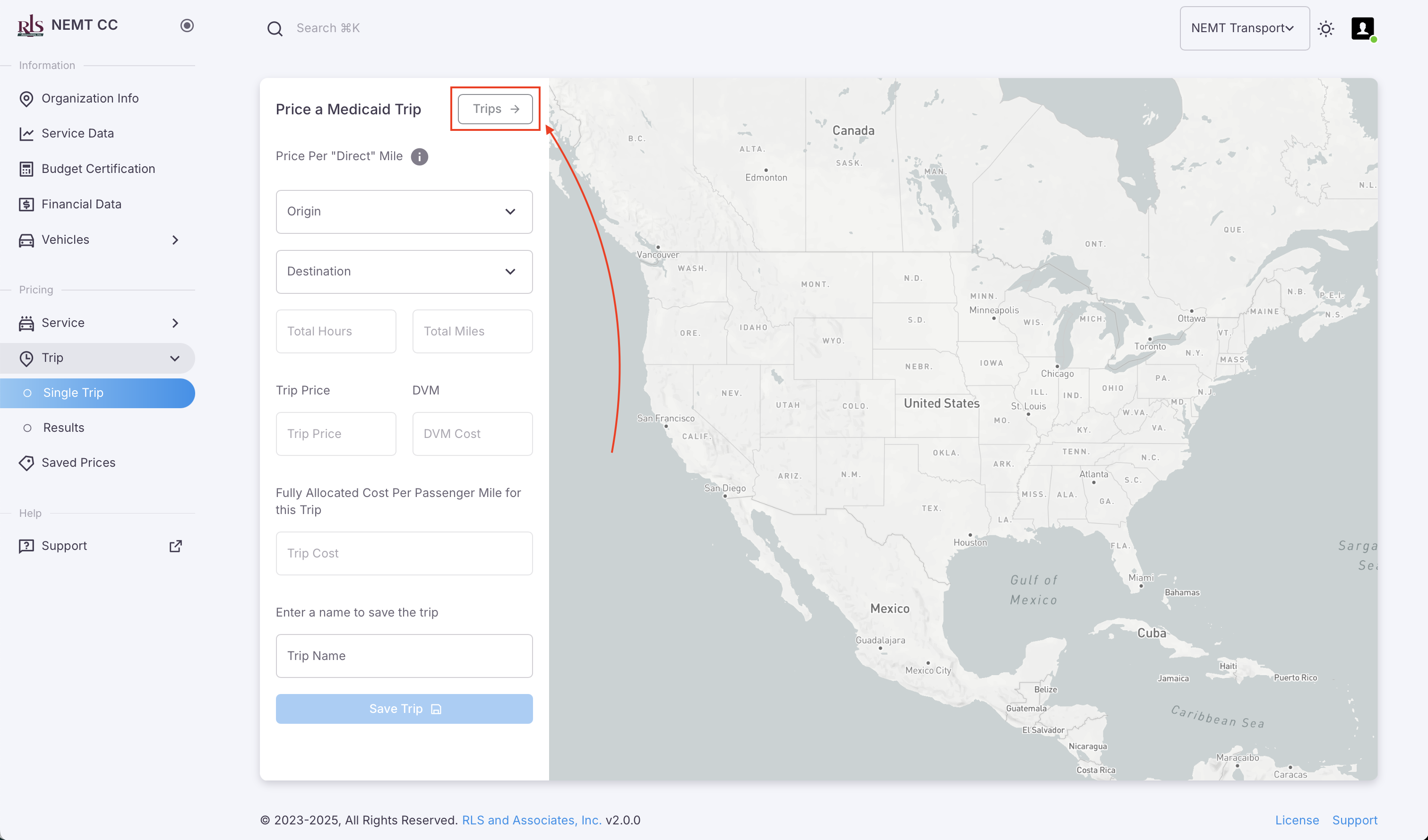Open the NEMT Transport selector

1244,28
